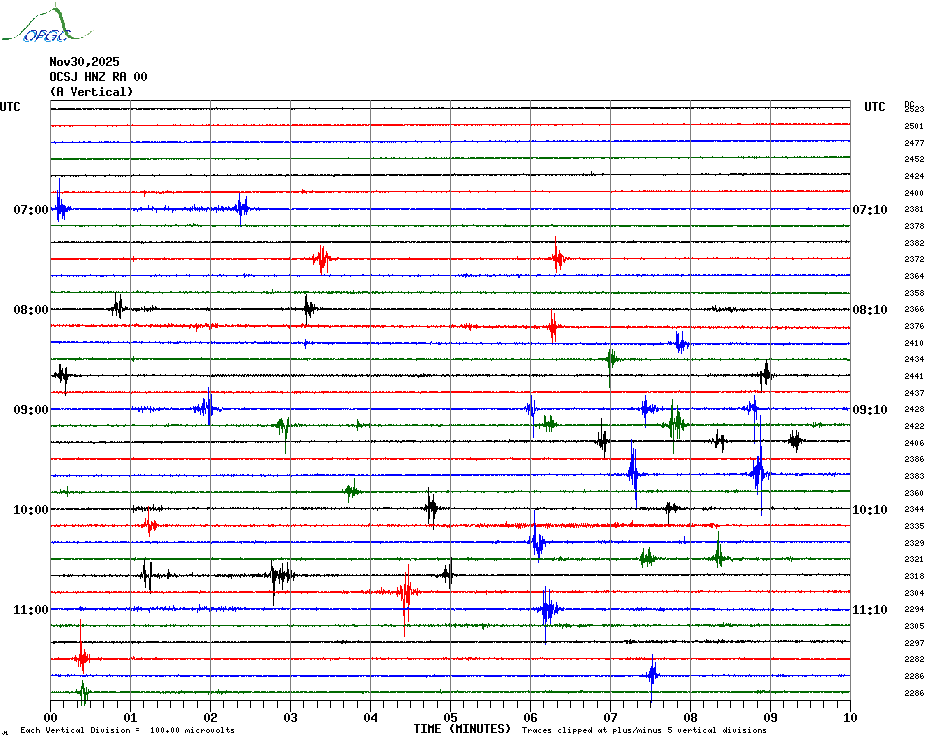Click the station label OCSJ HNZ RA 00
Image resolution: width=930 pixels, height=744 pixels.
pyautogui.click(x=98, y=77)
